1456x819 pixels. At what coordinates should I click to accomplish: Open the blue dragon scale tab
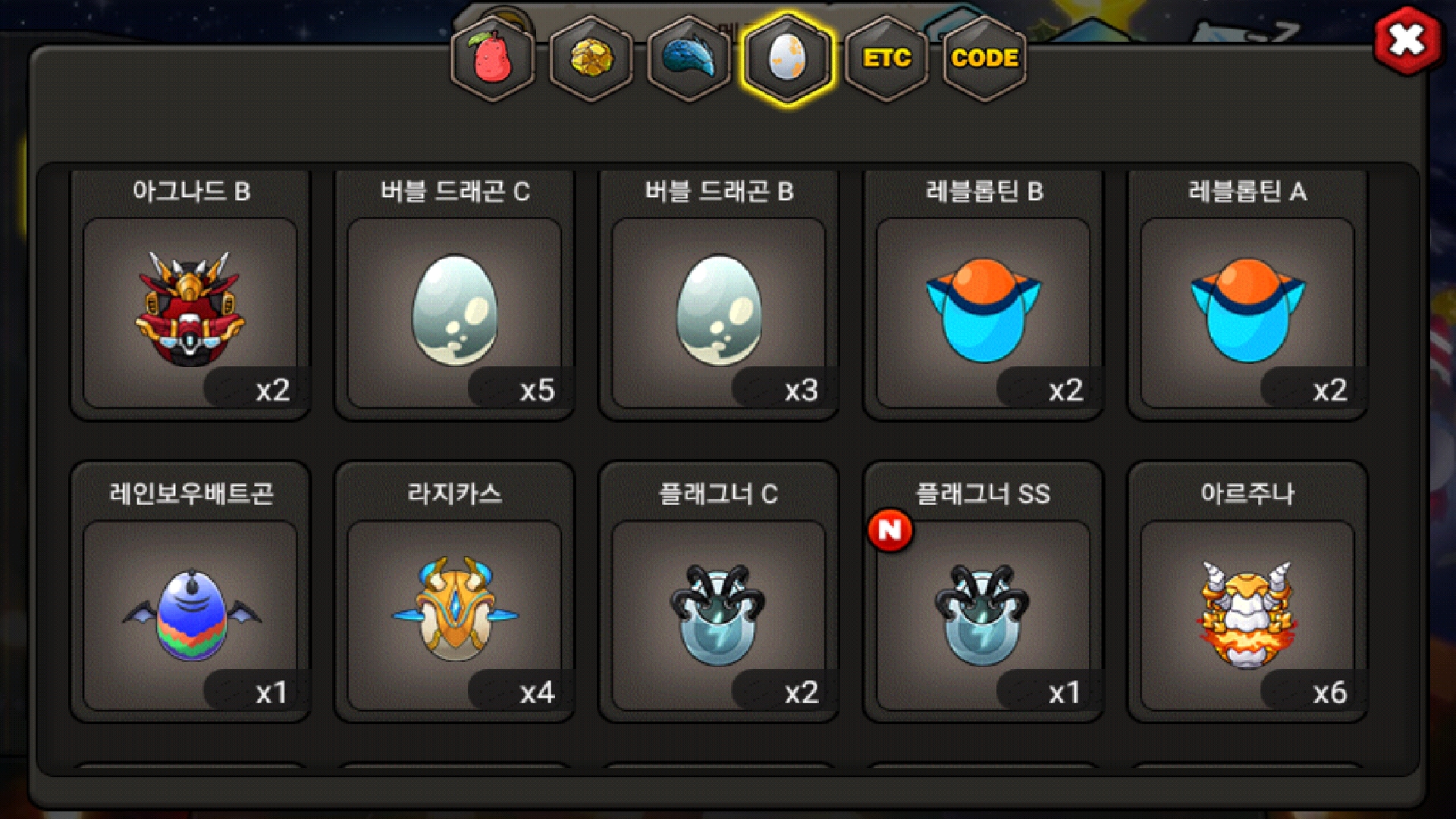pos(689,58)
